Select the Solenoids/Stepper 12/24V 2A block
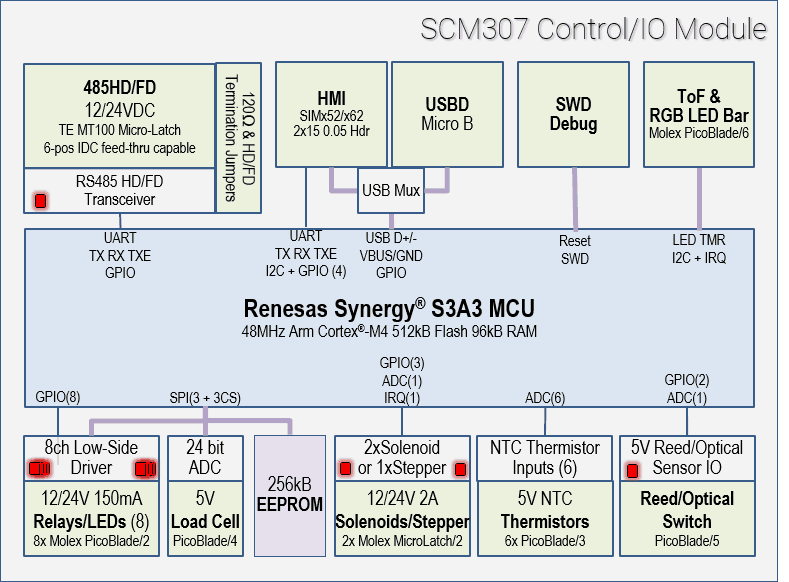This screenshot has height=582, width=789. [x=402, y=519]
